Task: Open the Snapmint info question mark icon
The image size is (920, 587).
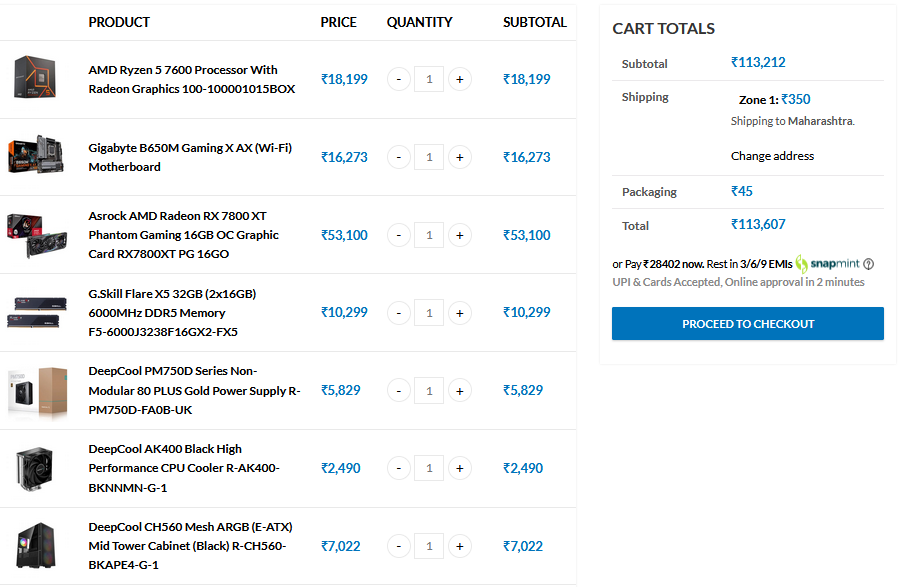Action: (868, 264)
